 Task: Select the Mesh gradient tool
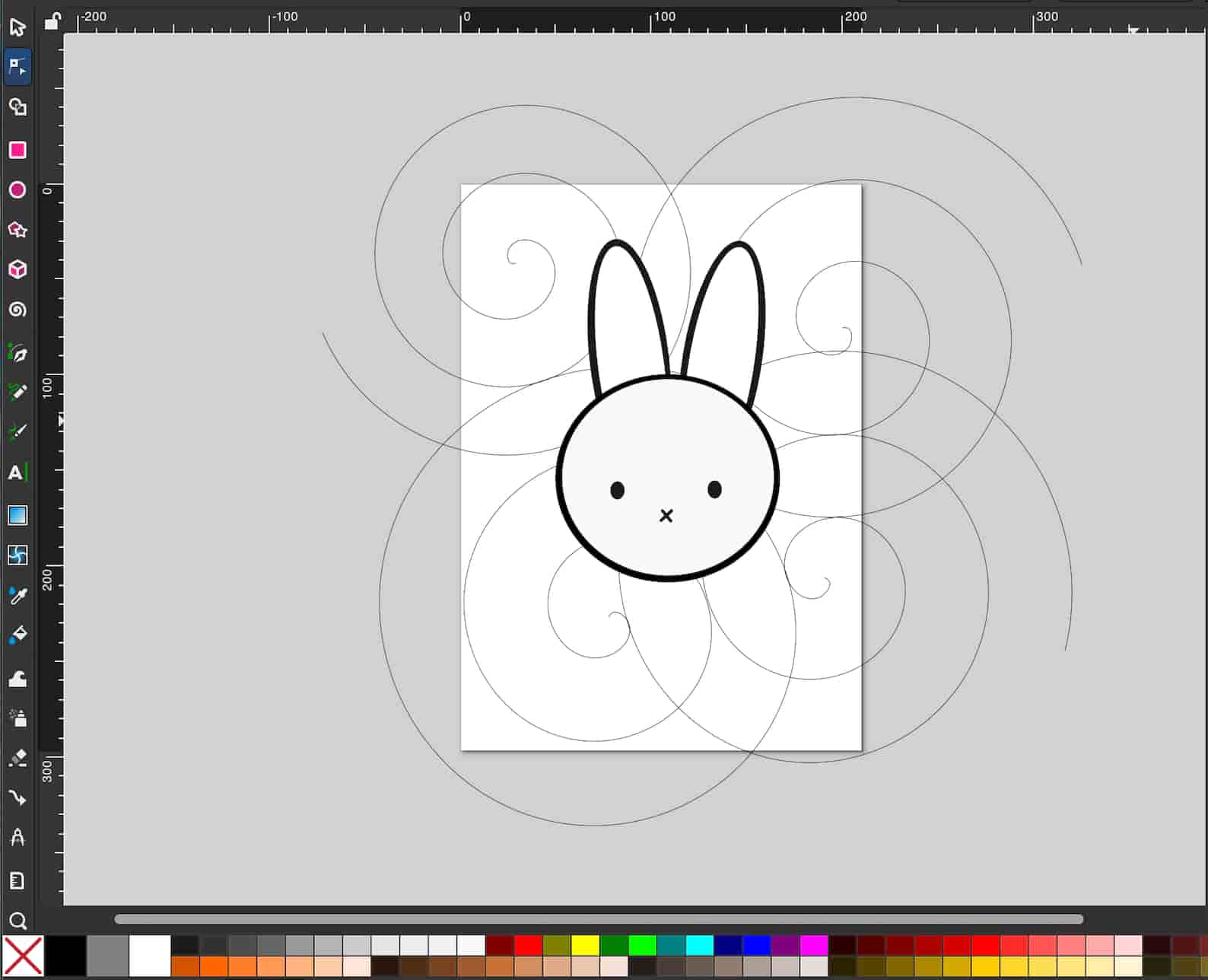17,555
